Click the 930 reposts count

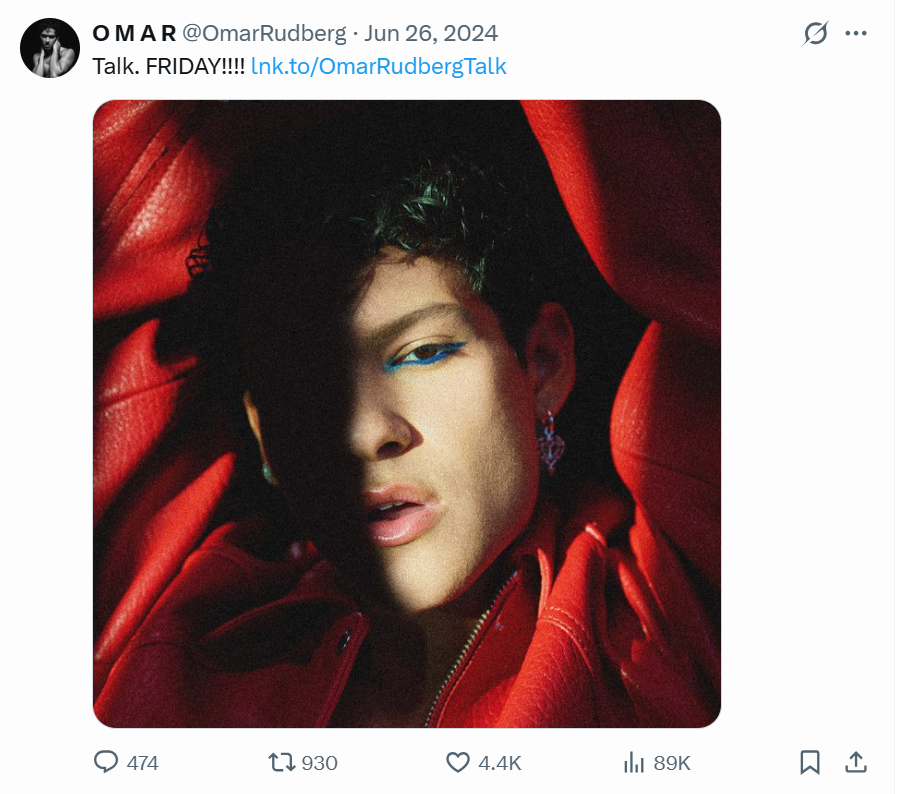click(319, 763)
